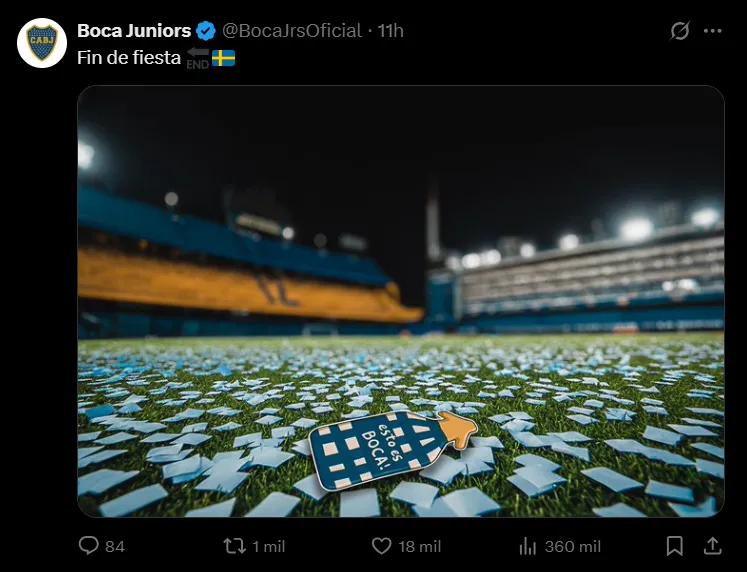747x572 pixels.
Task: Open the three-dot More options menu
Action: click(x=712, y=31)
